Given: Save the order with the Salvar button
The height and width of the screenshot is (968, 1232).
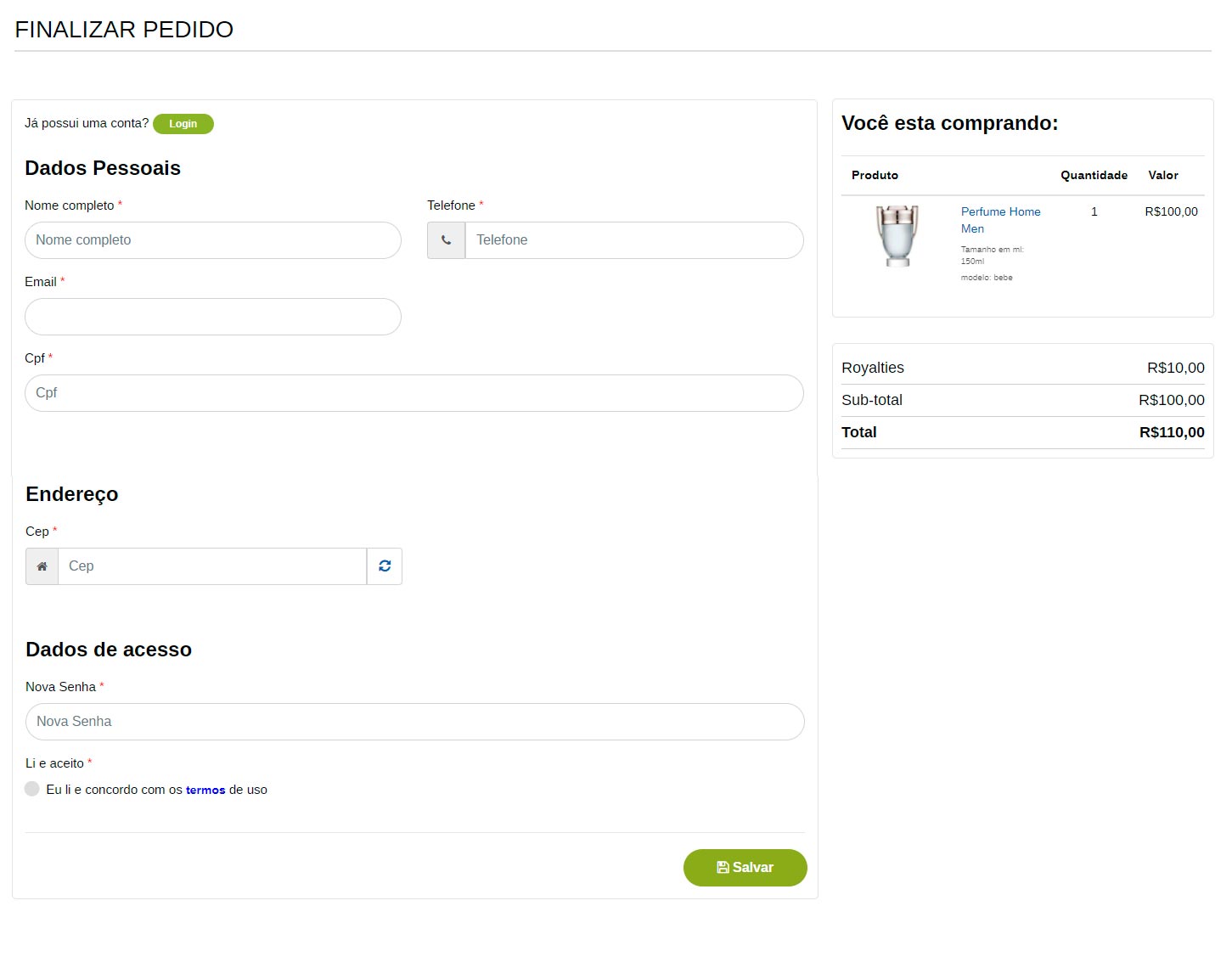Looking at the screenshot, I should pyautogui.click(x=745, y=867).
